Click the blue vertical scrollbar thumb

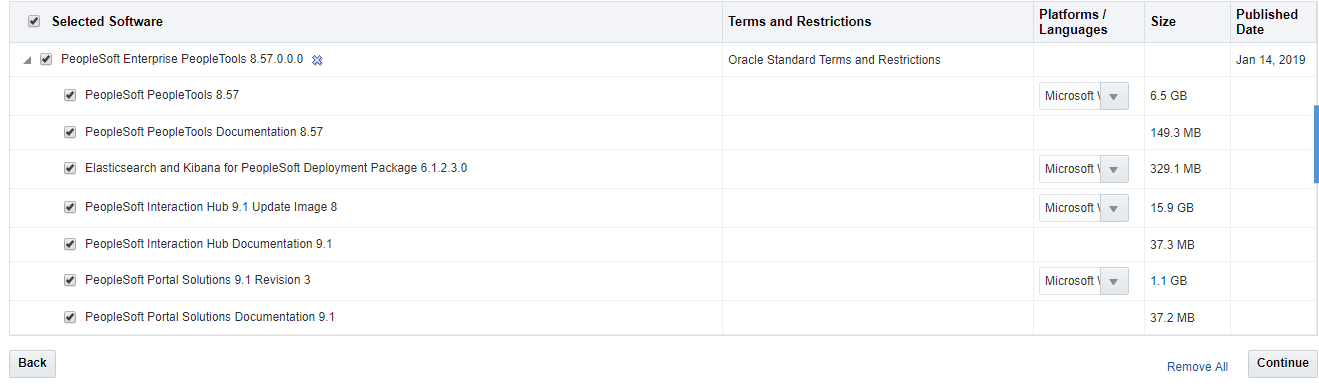[1316, 144]
